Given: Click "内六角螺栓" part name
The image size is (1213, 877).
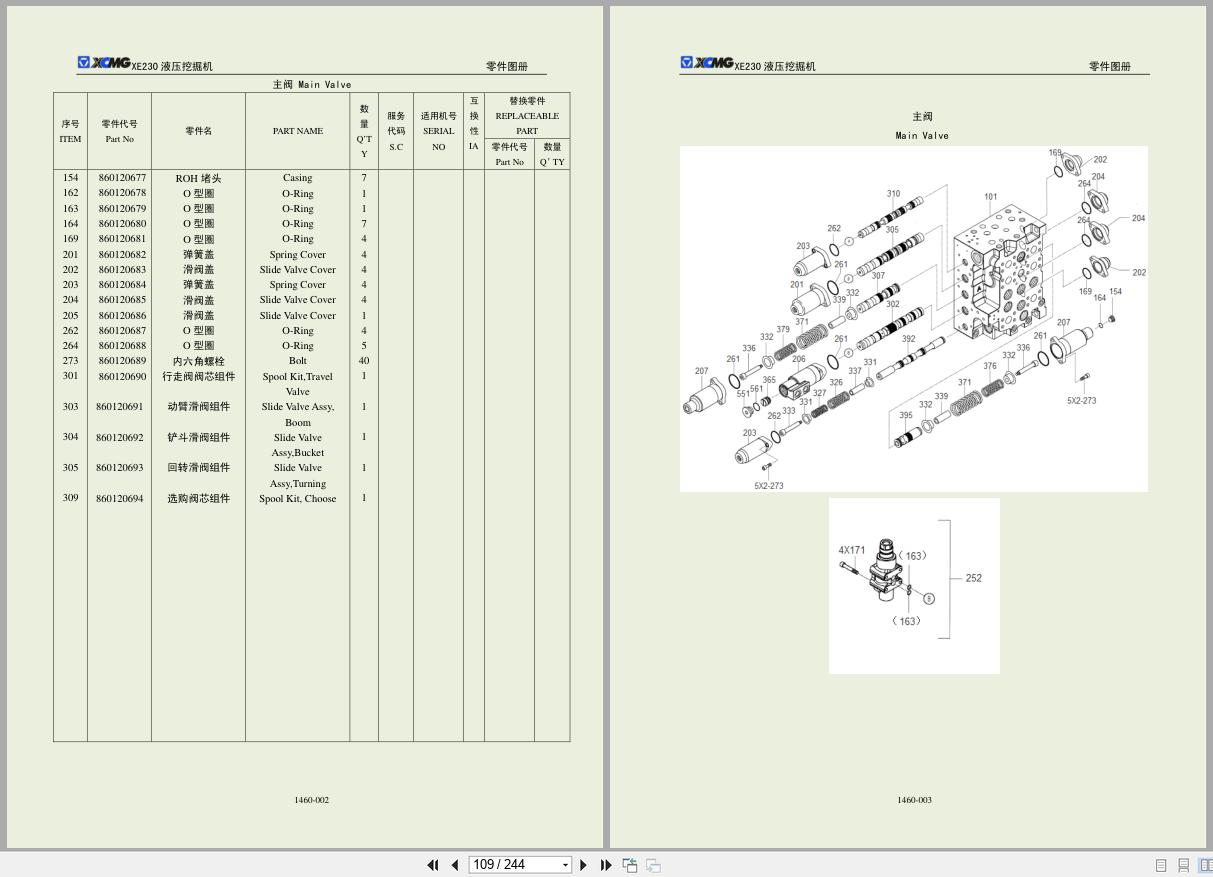Looking at the screenshot, I should pyautogui.click(x=198, y=361).
